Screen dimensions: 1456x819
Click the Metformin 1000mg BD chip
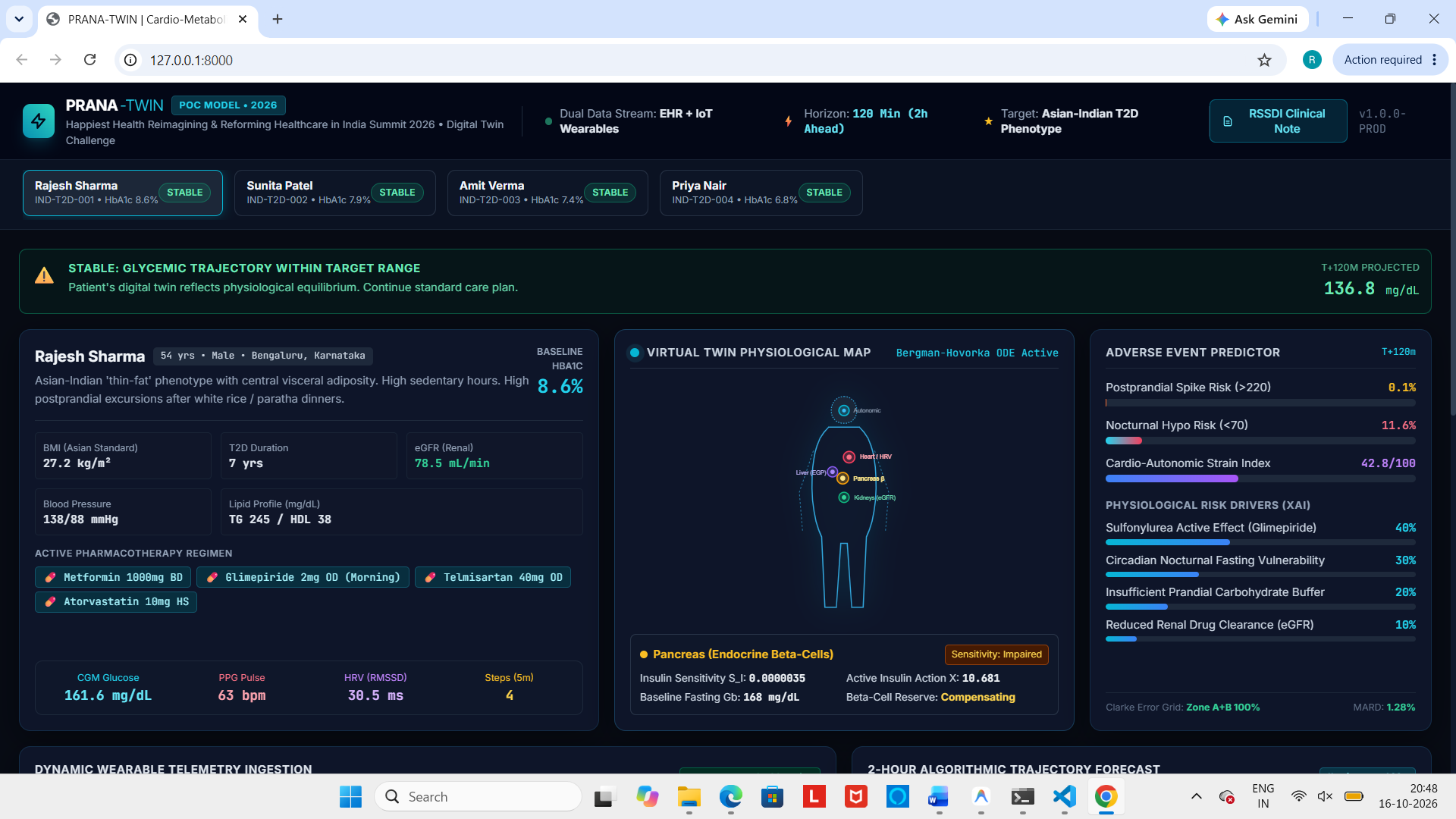(113, 577)
